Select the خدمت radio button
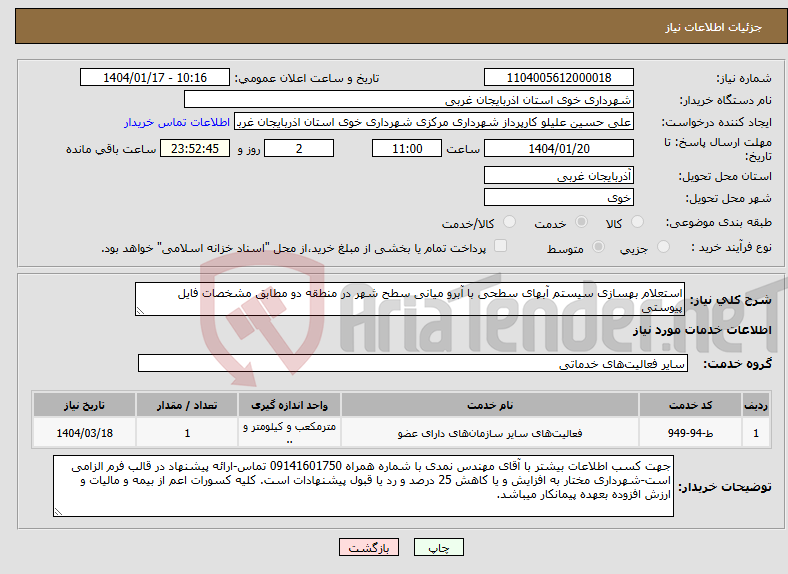Viewport: 788px width, 574px height. click(581, 222)
